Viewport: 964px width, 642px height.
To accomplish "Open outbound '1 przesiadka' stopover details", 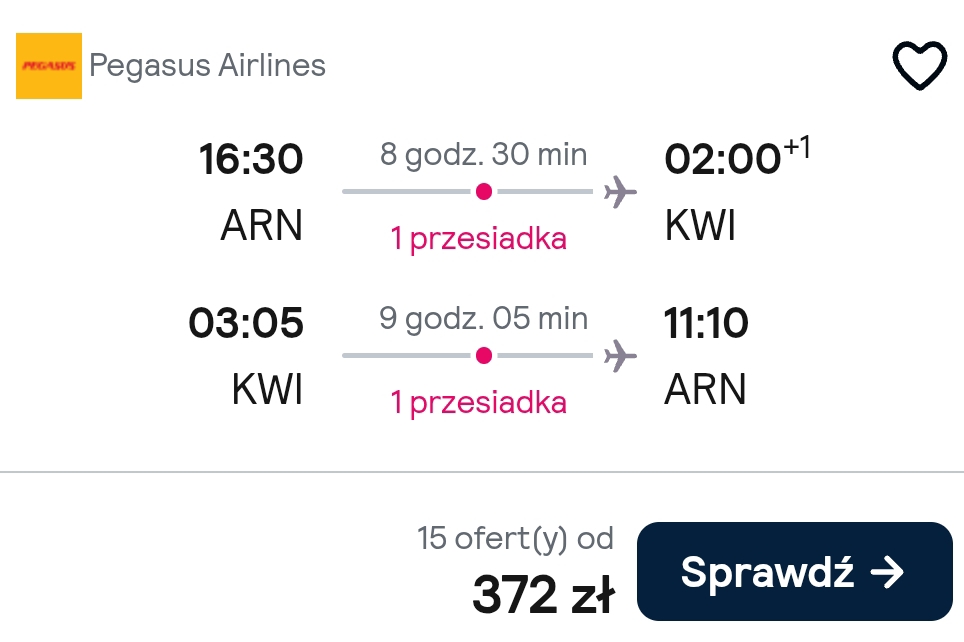I will (478, 239).
